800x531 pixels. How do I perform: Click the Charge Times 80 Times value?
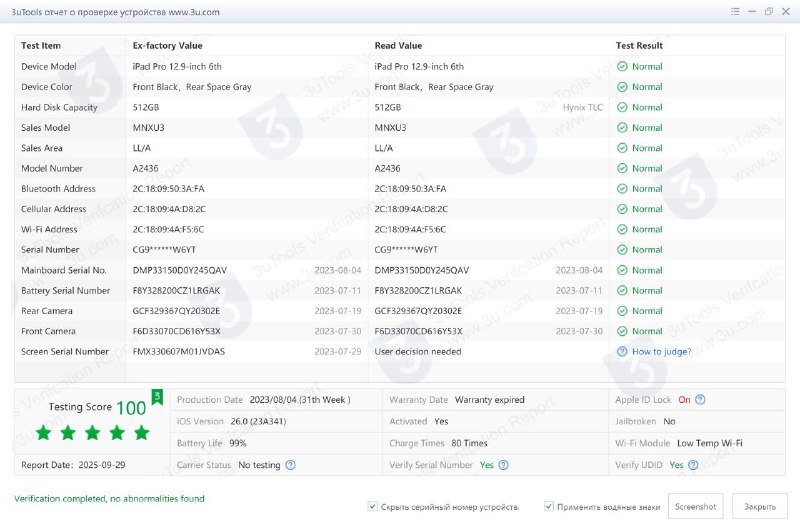(x=469, y=443)
